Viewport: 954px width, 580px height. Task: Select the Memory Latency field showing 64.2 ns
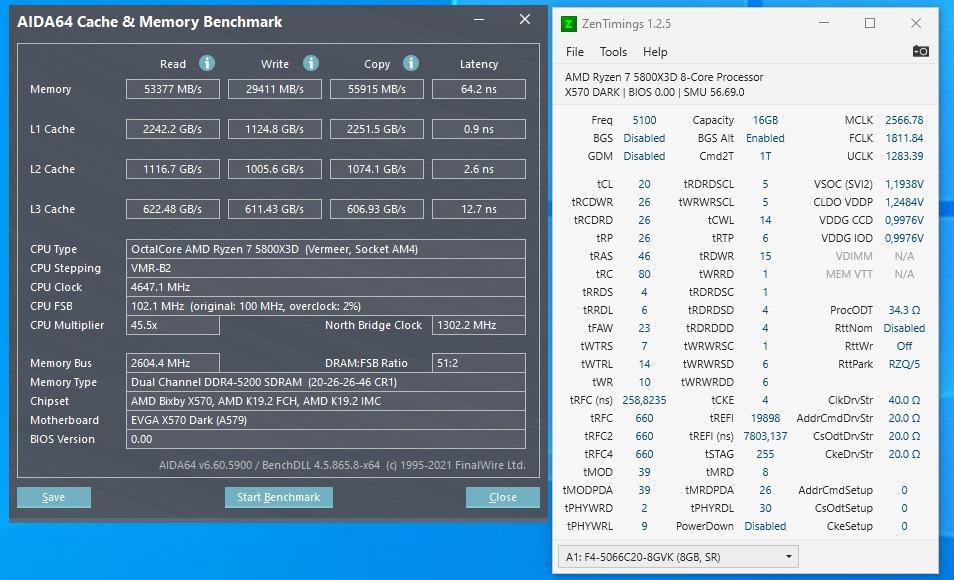(479, 89)
